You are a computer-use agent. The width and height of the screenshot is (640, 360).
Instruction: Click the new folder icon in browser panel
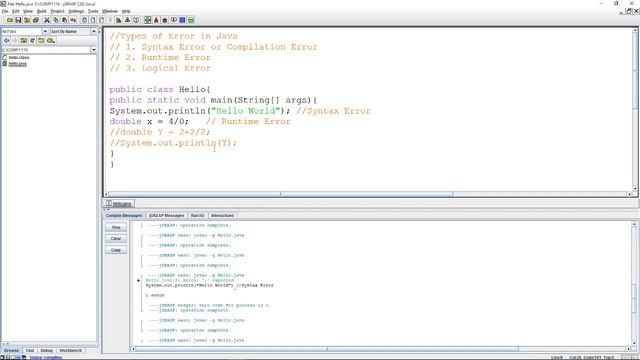(x=41, y=40)
